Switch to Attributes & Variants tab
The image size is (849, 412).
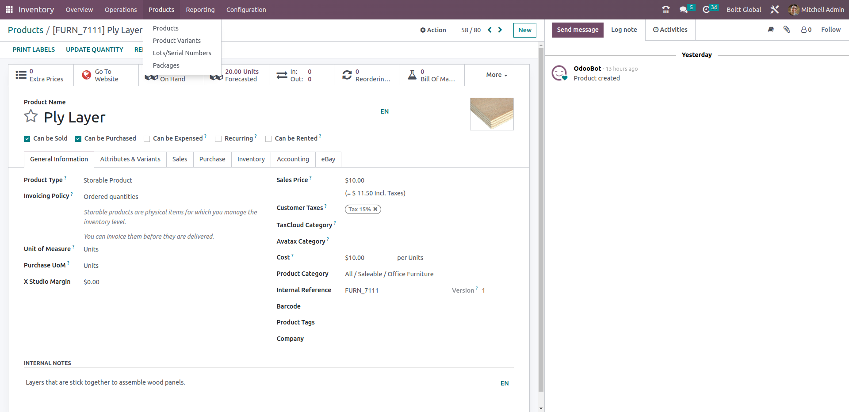point(130,159)
